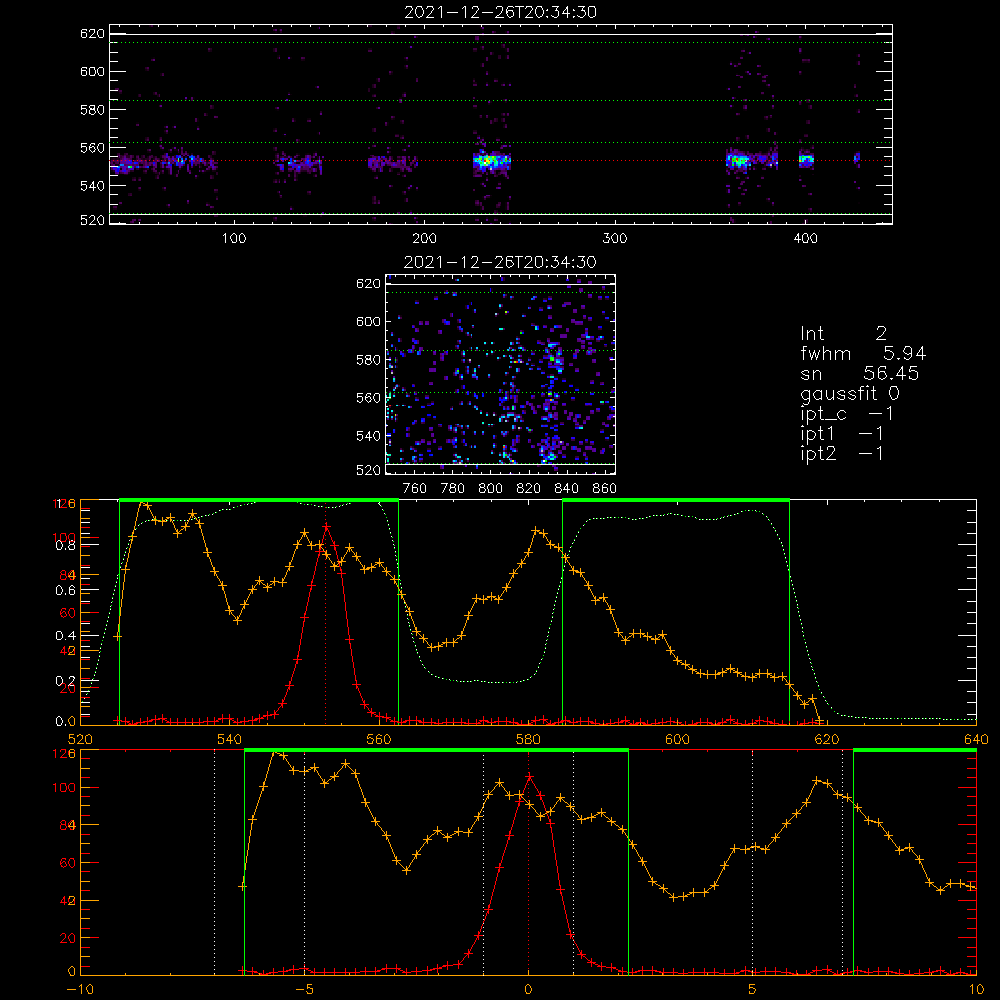1000x1000 pixels.
Task: Click the brightest spot near x=230 in top image
Action: [491, 161]
